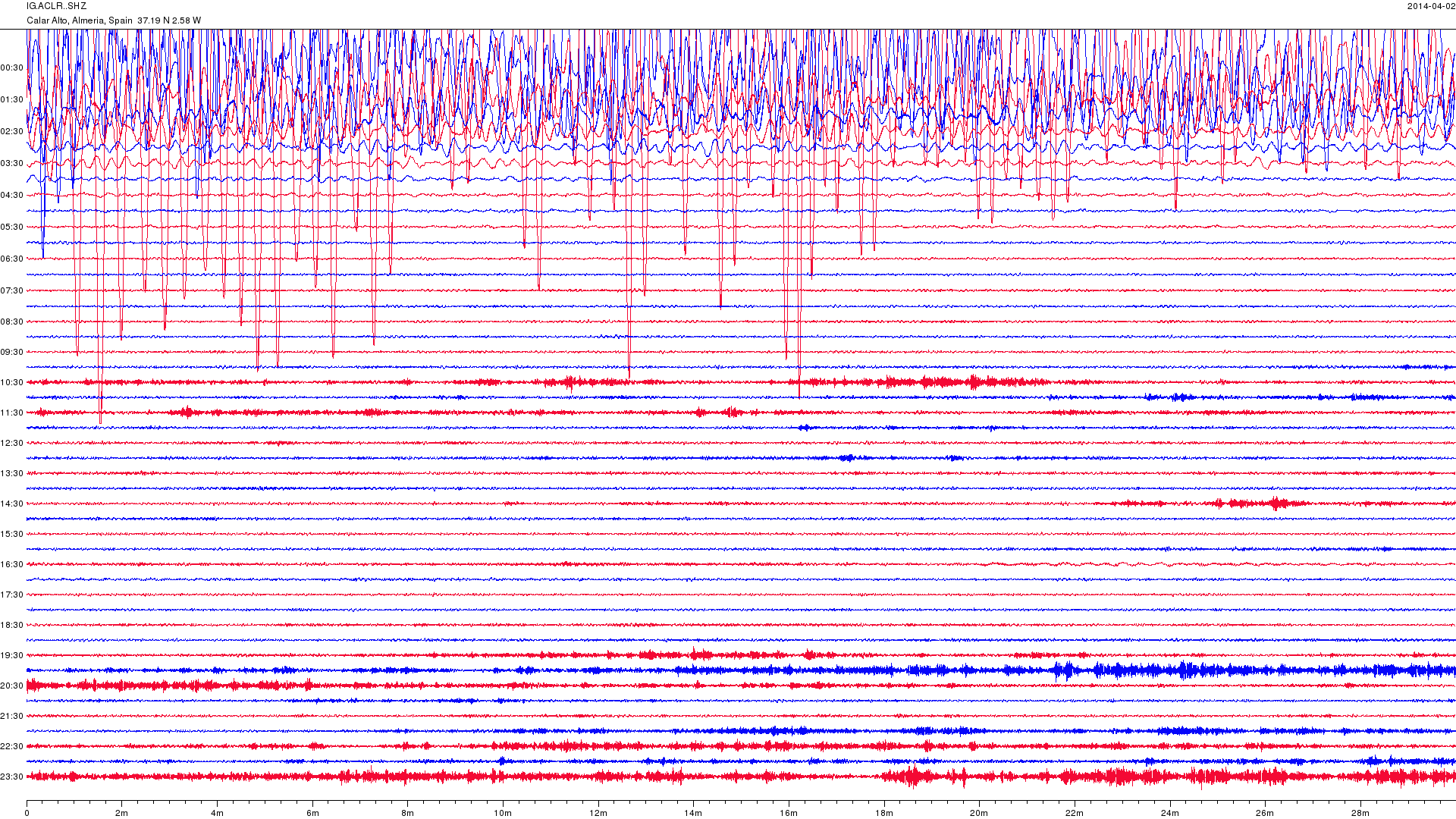The width and height of the screenshot is (1456, 819).
Task: Click the 6m axis label
Action: tap(312, 814)
